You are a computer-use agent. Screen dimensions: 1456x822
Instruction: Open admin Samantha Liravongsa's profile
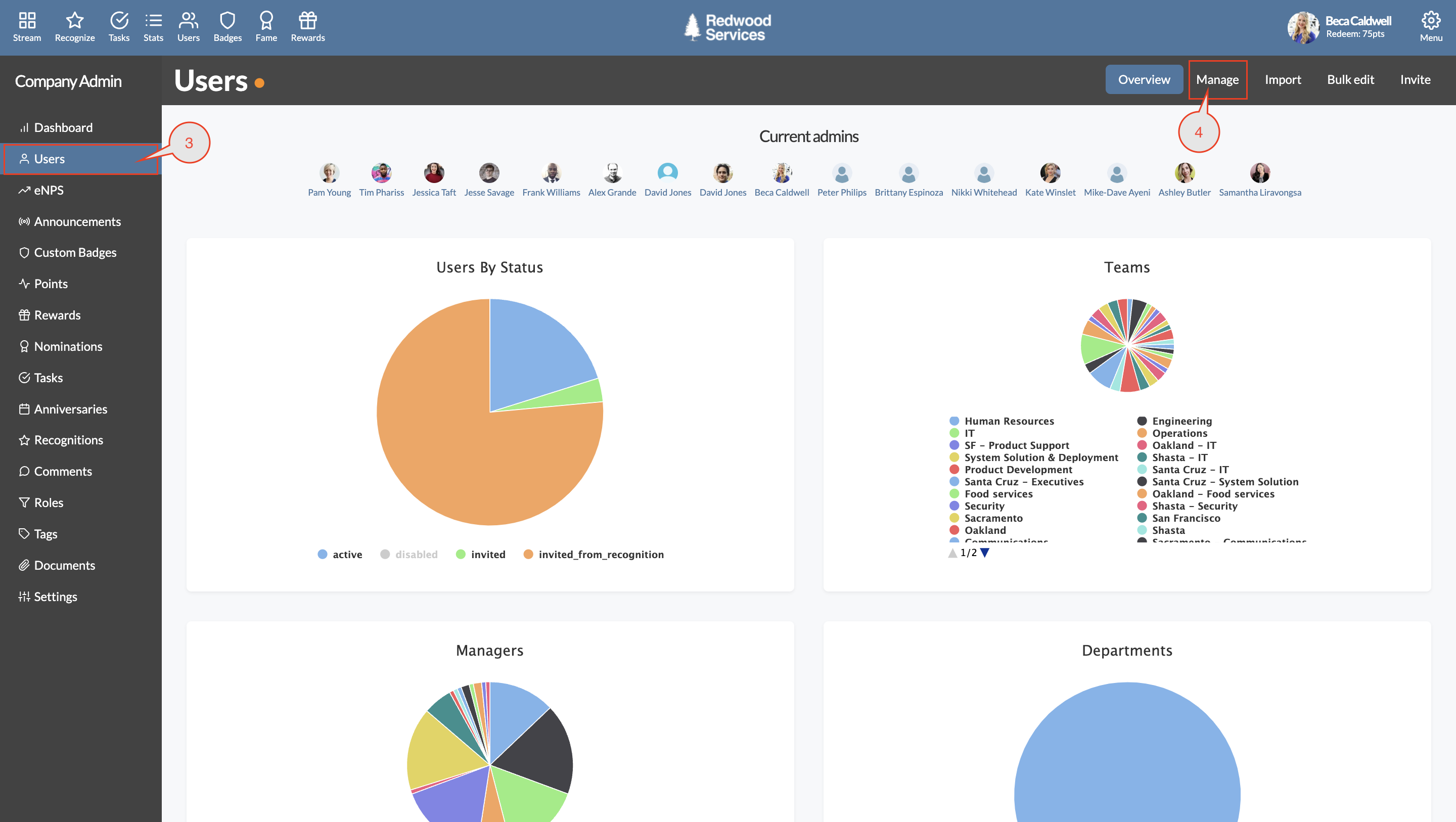click(x=1260, y=180)
